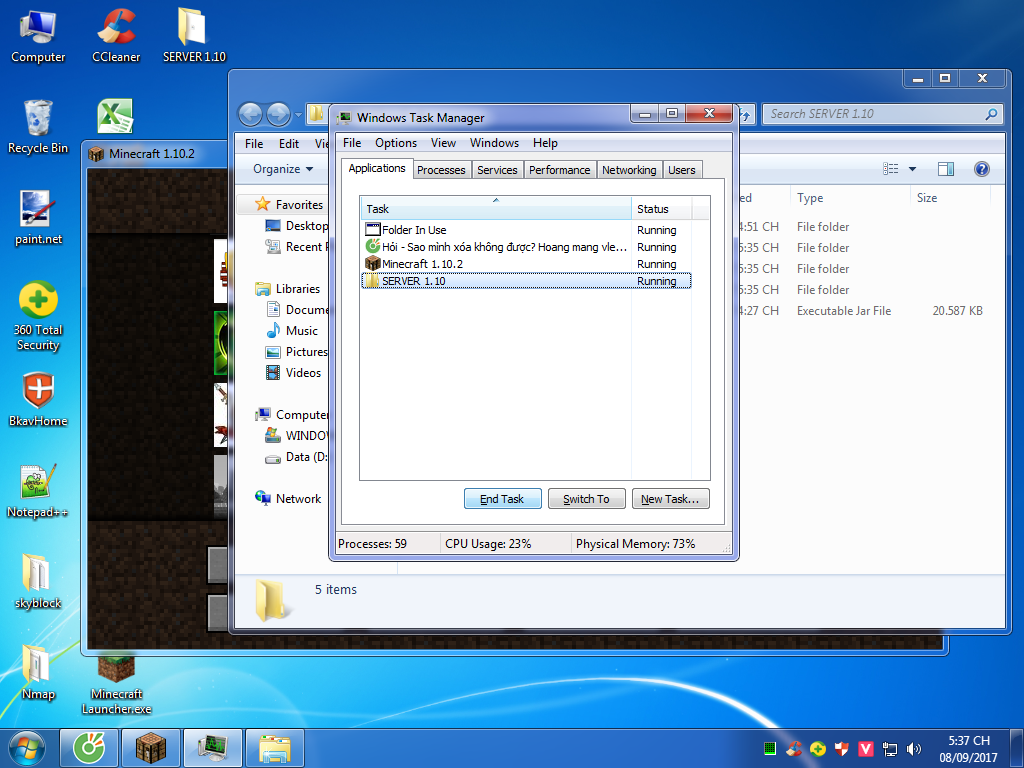Open the Computer desktop icon

(x=38, y=37)
